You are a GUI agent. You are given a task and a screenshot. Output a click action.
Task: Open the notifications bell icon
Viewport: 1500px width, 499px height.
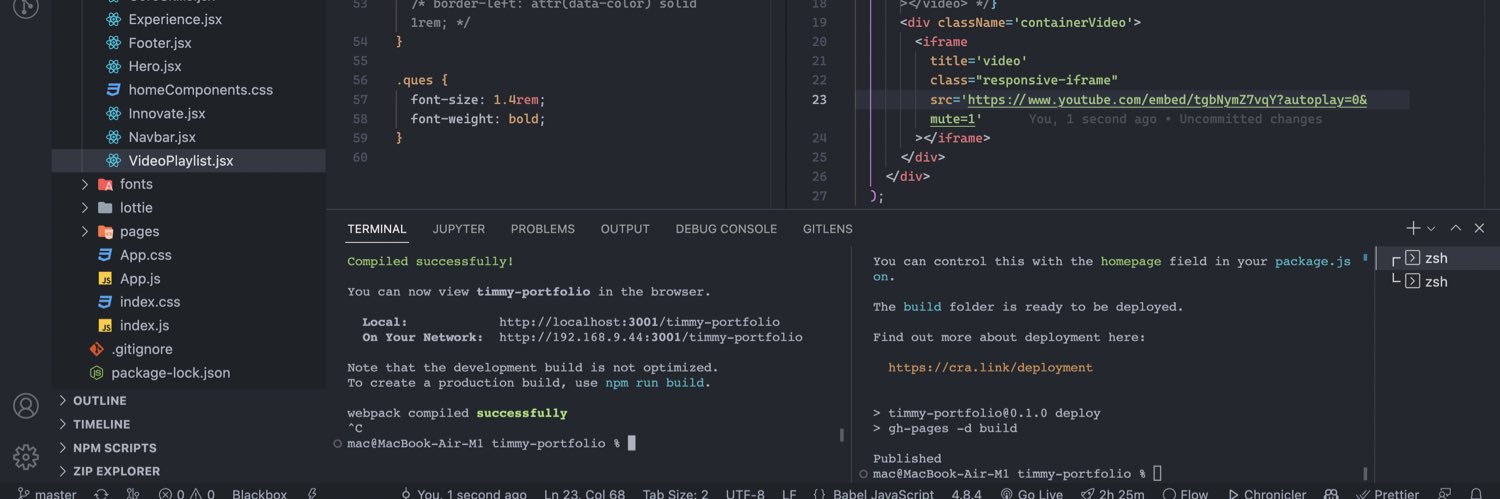1474,494
